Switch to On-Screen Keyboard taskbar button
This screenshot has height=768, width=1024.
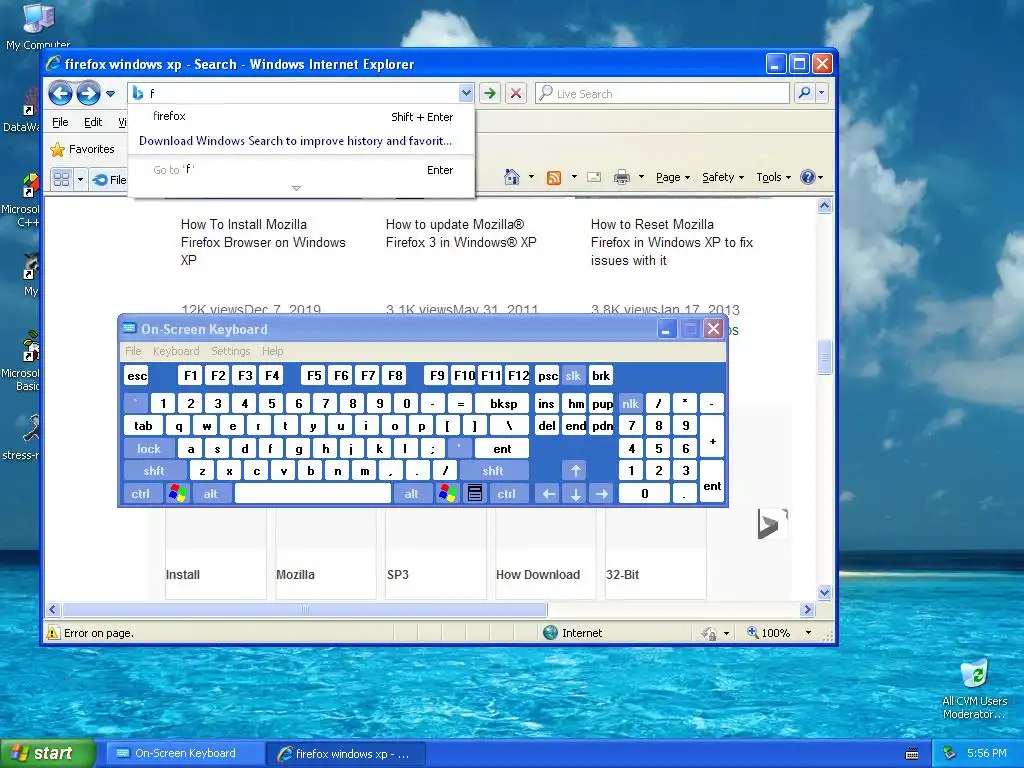pos(185,754)
